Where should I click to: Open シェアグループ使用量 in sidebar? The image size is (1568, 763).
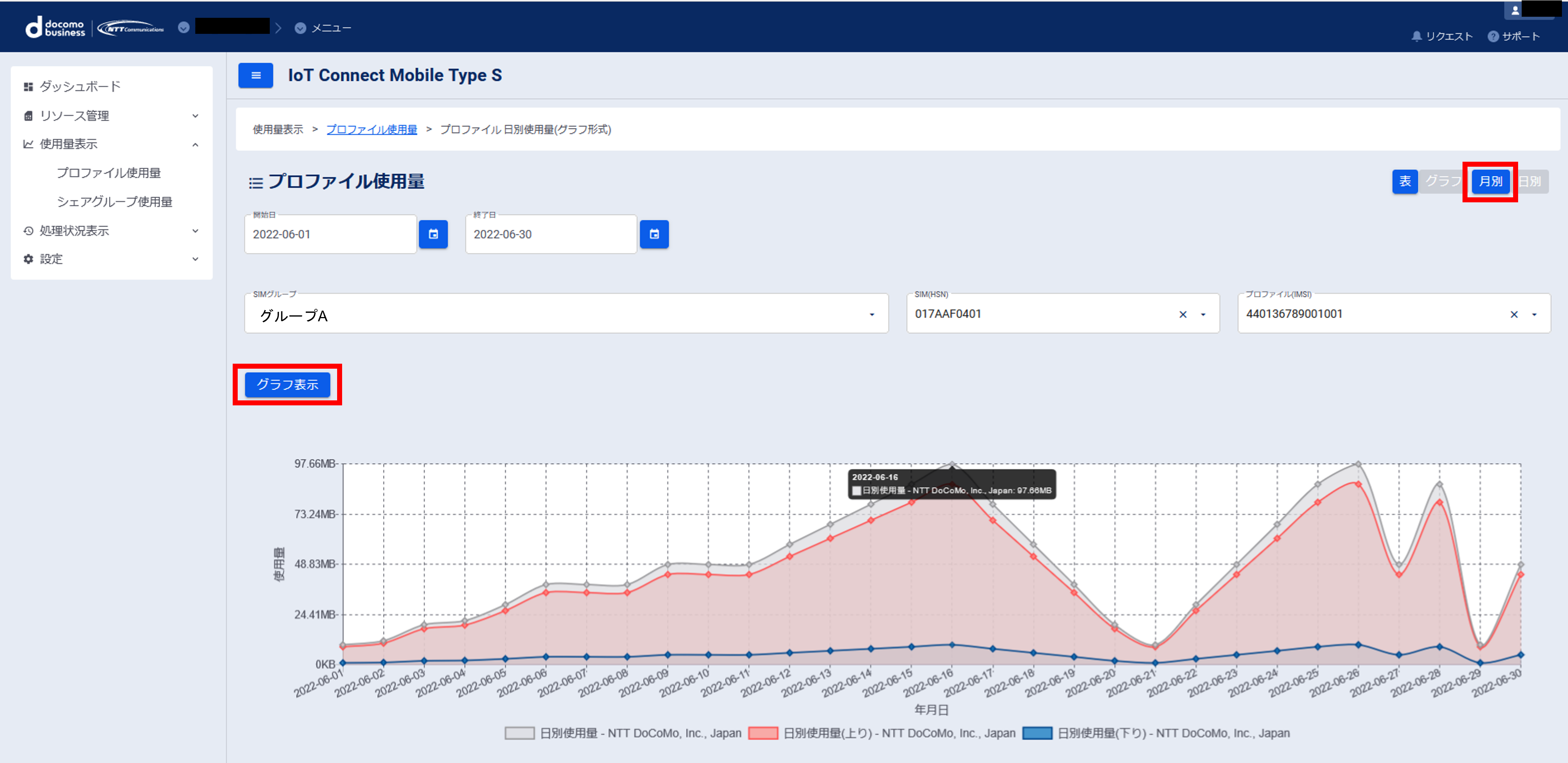(x=114, y=201)
